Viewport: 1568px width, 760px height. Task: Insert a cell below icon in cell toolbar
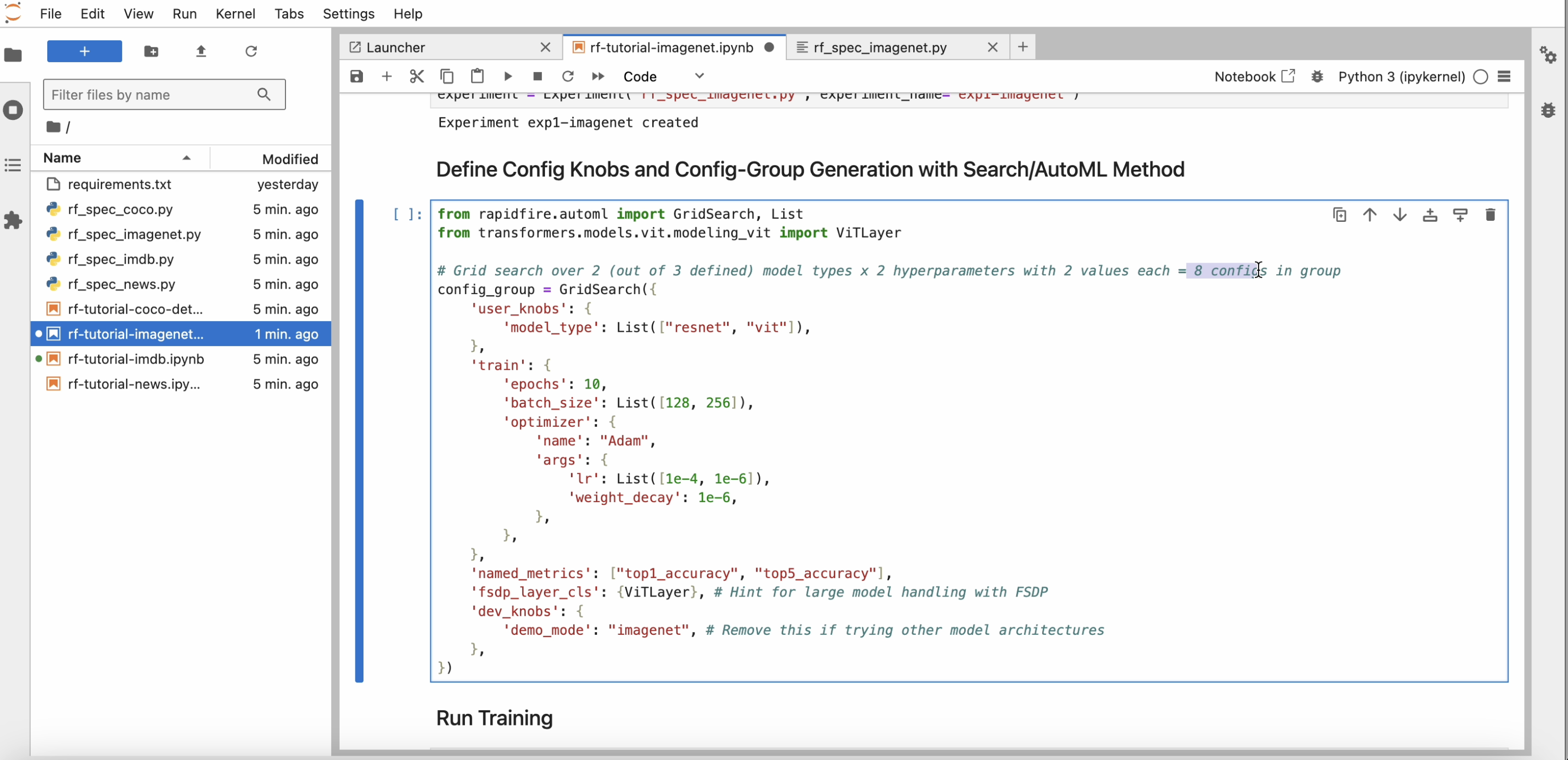click(x=1460, y=214)
